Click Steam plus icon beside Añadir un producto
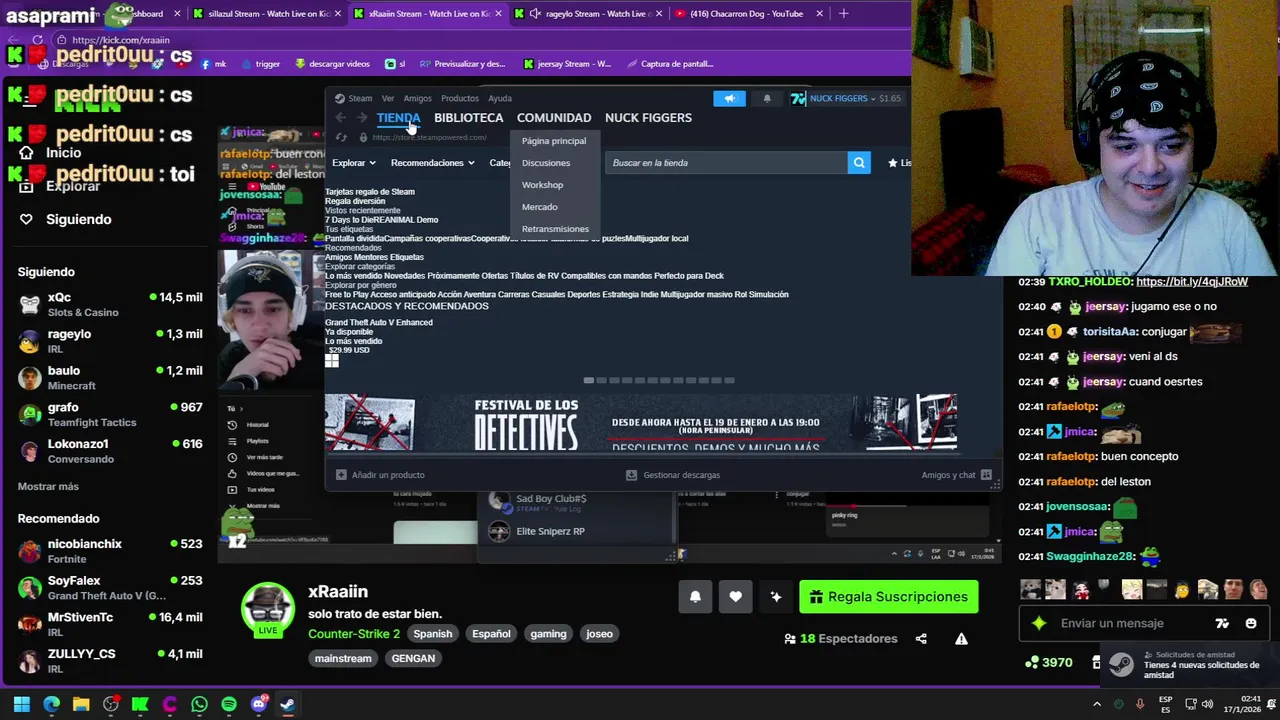Viewport: 1280px width, 720px height. [341, 475]
